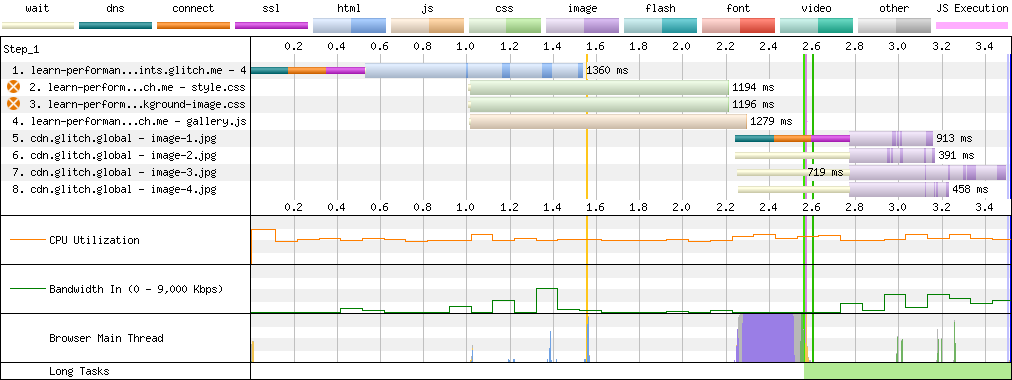Click the 1279 ms timing label
The width and height of the screenshot is (1012, 380).
[x=771, y=121]
